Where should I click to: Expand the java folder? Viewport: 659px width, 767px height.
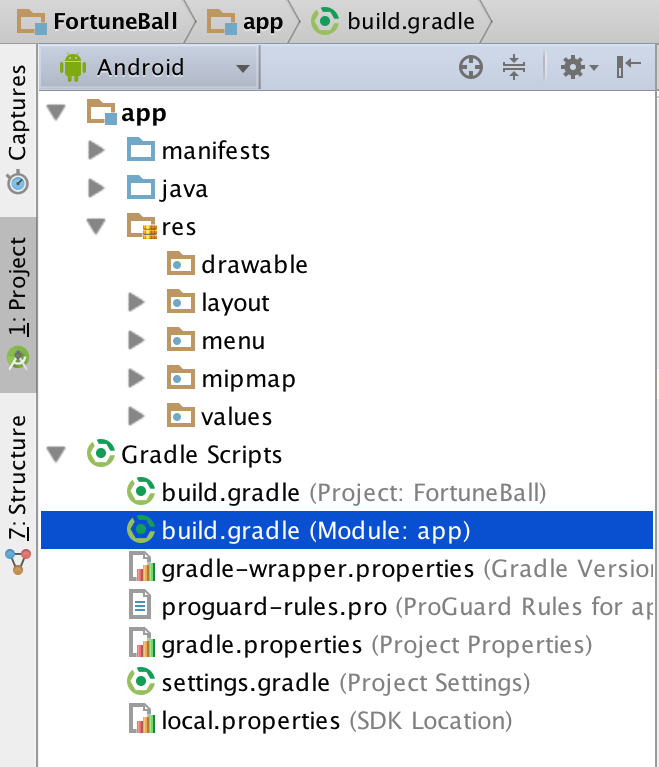96,188
